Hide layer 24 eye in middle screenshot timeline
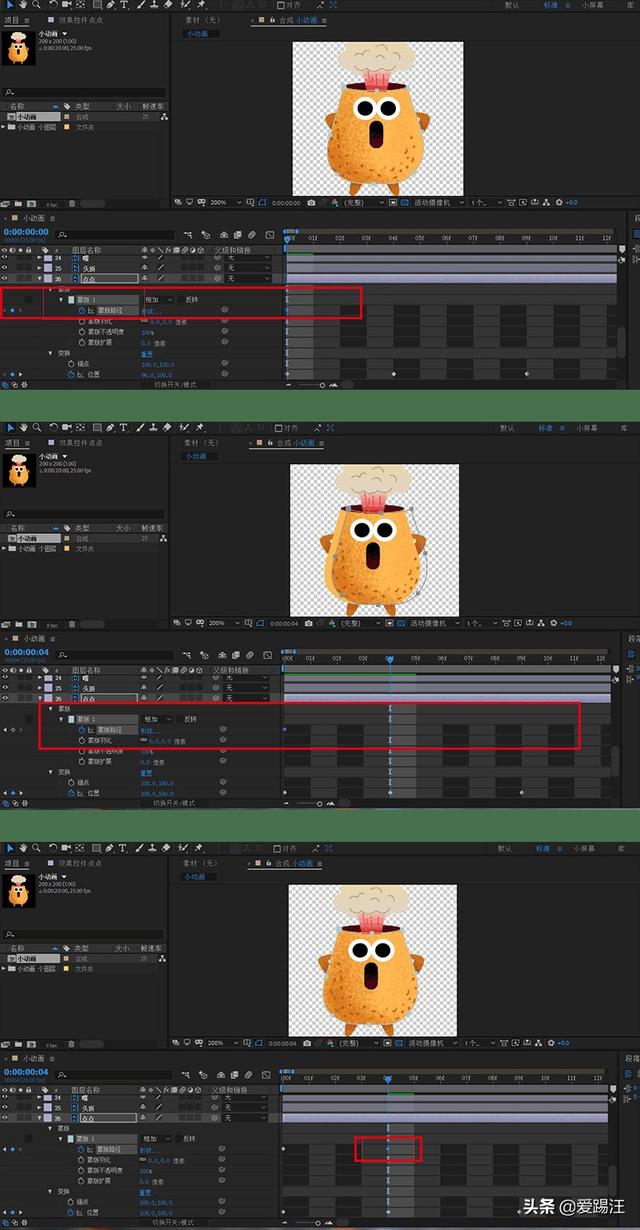The width and height of the screenshot is (640, 1230). (x=5, y=678)
